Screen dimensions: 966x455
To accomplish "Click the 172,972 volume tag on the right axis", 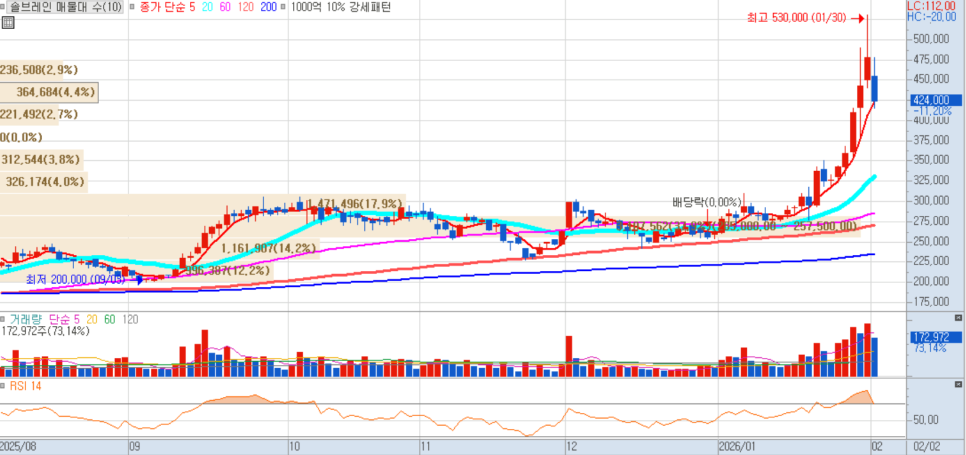I will click(x=935, y=337).
